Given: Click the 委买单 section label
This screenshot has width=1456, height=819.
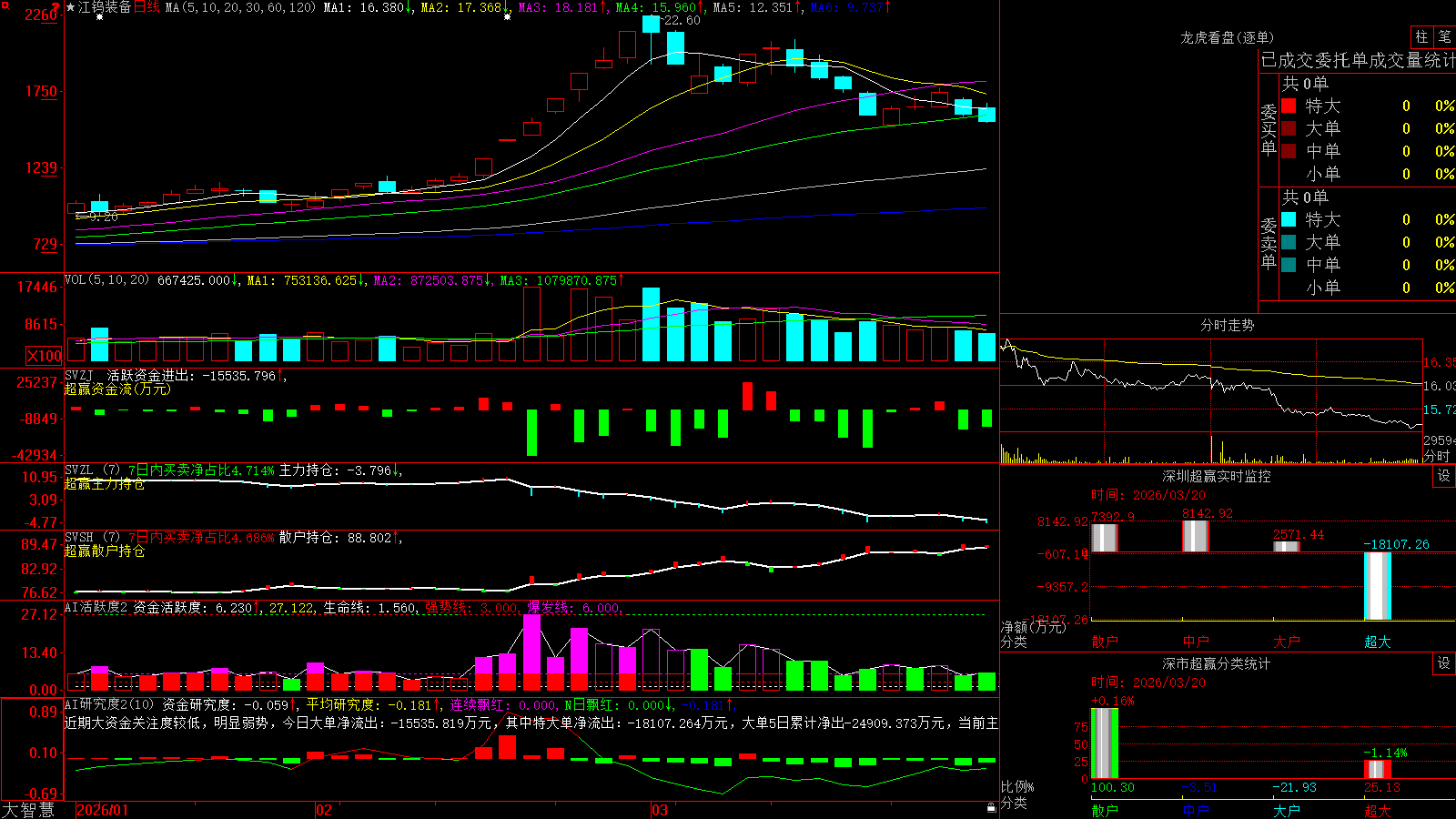Looking at the screenshot, I should [1269, 128].
